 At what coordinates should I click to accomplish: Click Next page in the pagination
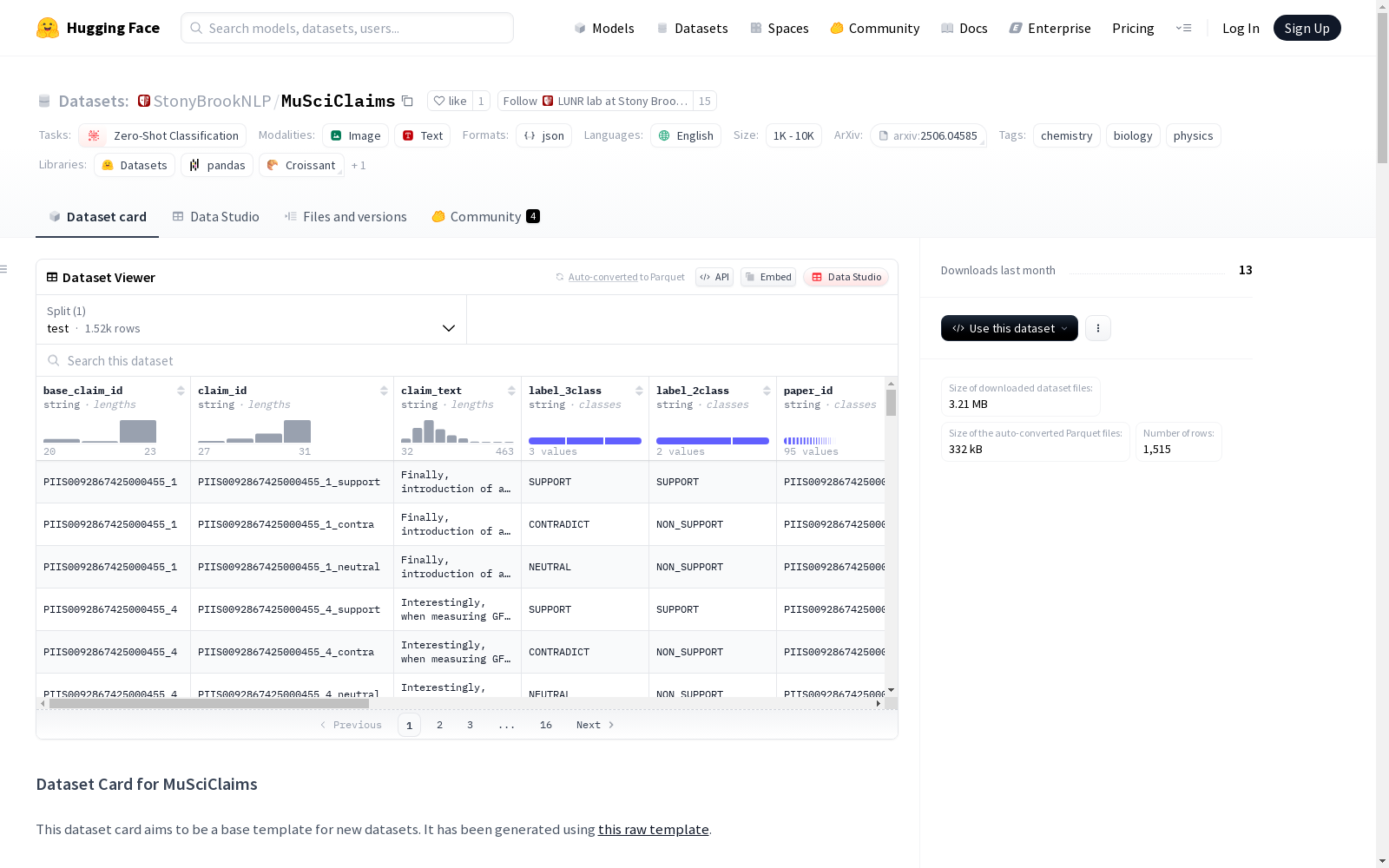pos(596,725)
